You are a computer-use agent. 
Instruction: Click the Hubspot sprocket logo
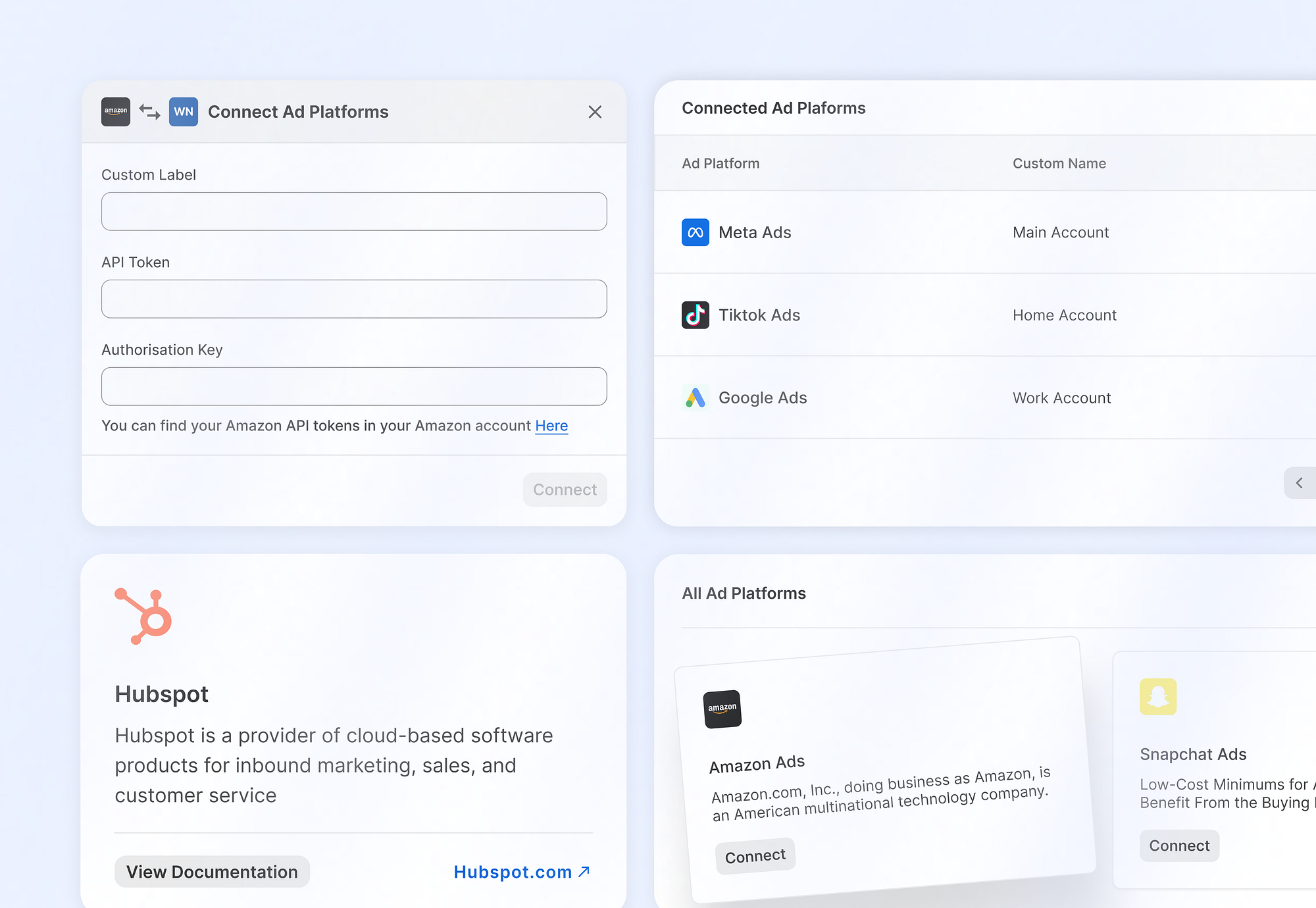(x=143, y=617)
